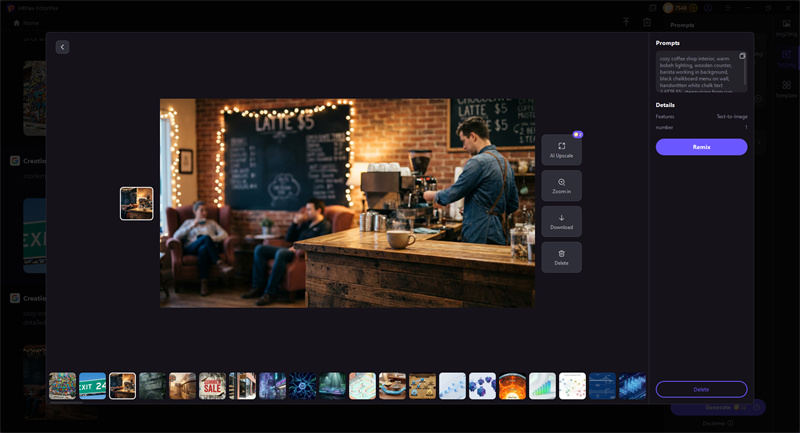Viewport: 800px width, 433px height.
Task: Open the white scatter plot thumbnail
Action: point(572,386)
